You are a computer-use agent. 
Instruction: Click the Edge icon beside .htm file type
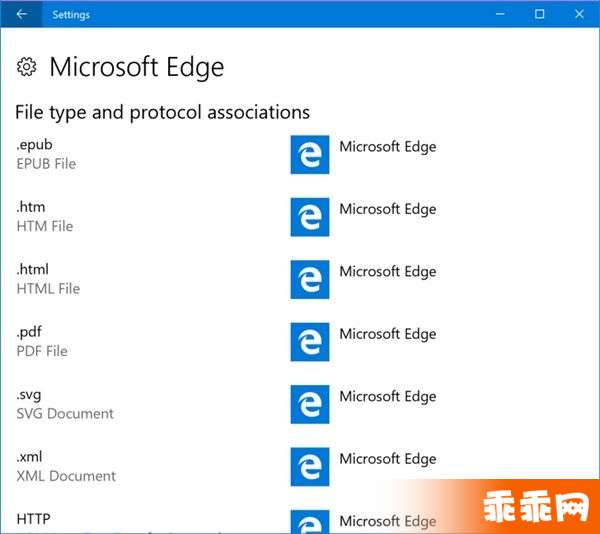tap(310, 217)
